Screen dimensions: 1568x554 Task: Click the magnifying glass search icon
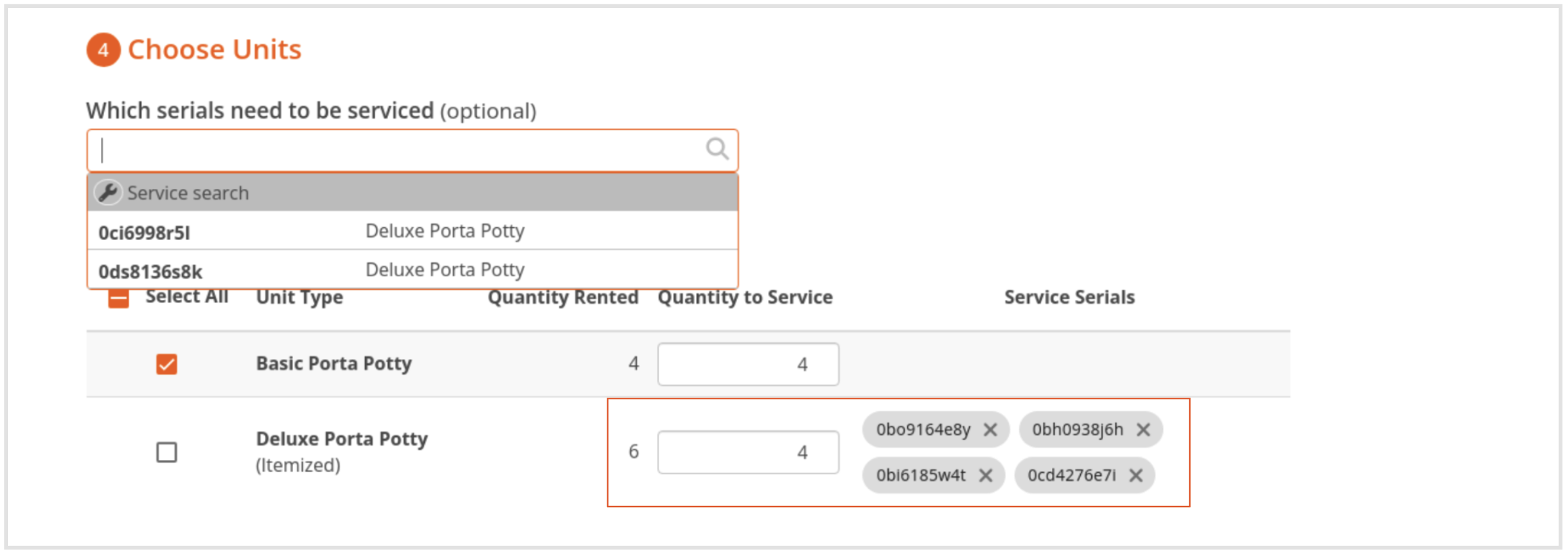(718, 149)
